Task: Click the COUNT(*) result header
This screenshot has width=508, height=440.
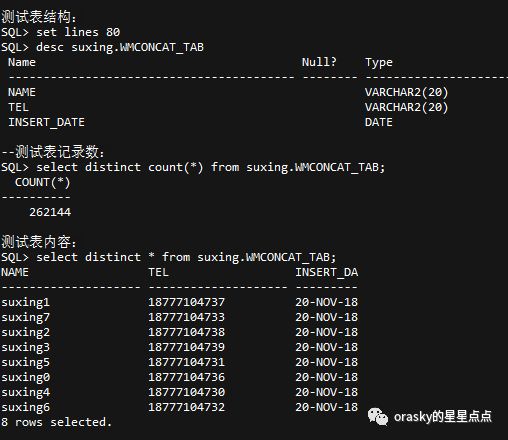Action: (42, 182)
